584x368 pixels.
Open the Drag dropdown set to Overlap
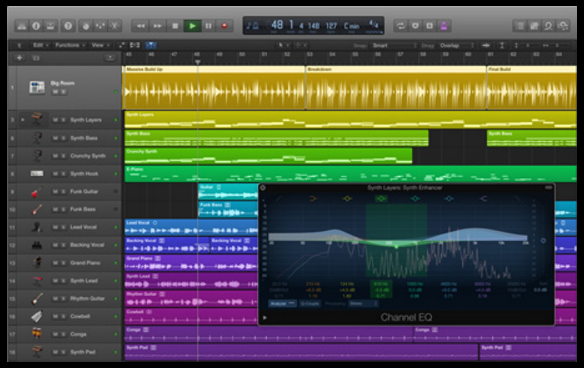click(457, 45)
